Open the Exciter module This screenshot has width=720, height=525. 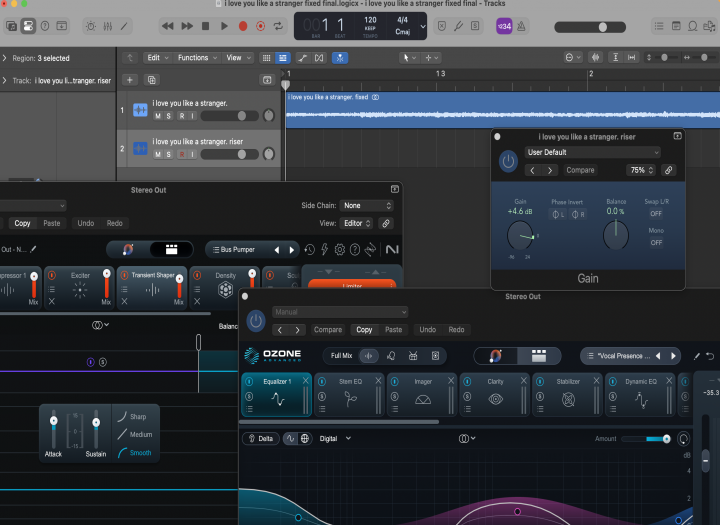click(x=80, y=290)
